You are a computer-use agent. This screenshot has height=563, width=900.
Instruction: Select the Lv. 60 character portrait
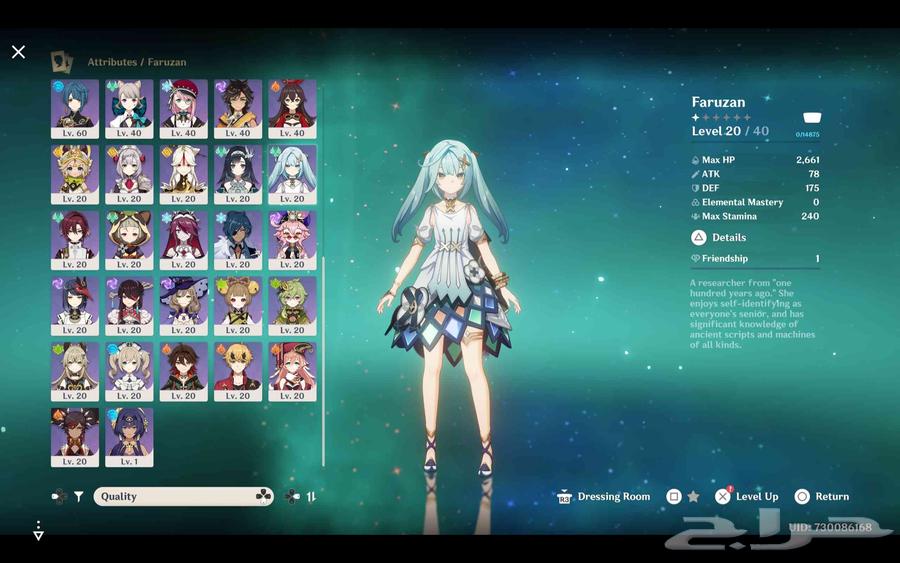pos(75,109)
